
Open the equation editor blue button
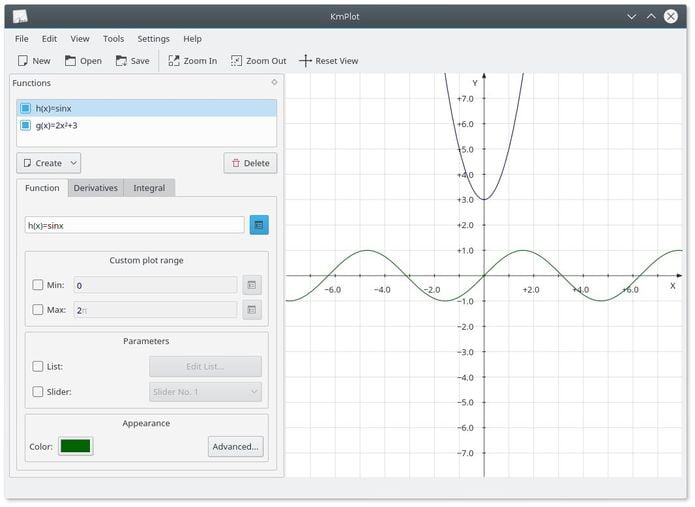point(259,225)
